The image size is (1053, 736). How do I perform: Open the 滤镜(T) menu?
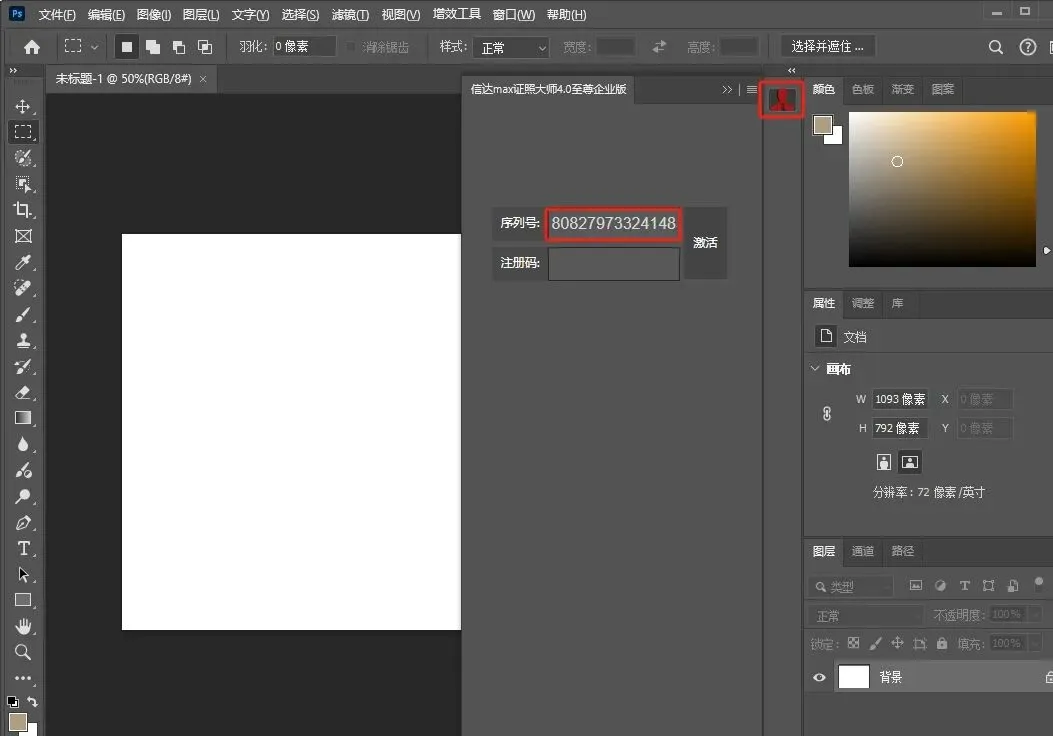(349, 15)
